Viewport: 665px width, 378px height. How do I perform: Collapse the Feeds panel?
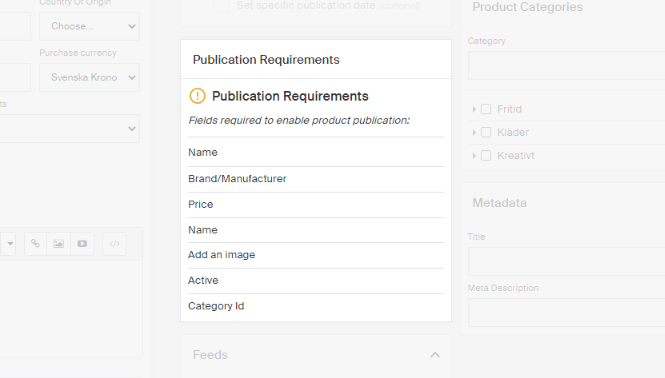[x=435, y=355]
